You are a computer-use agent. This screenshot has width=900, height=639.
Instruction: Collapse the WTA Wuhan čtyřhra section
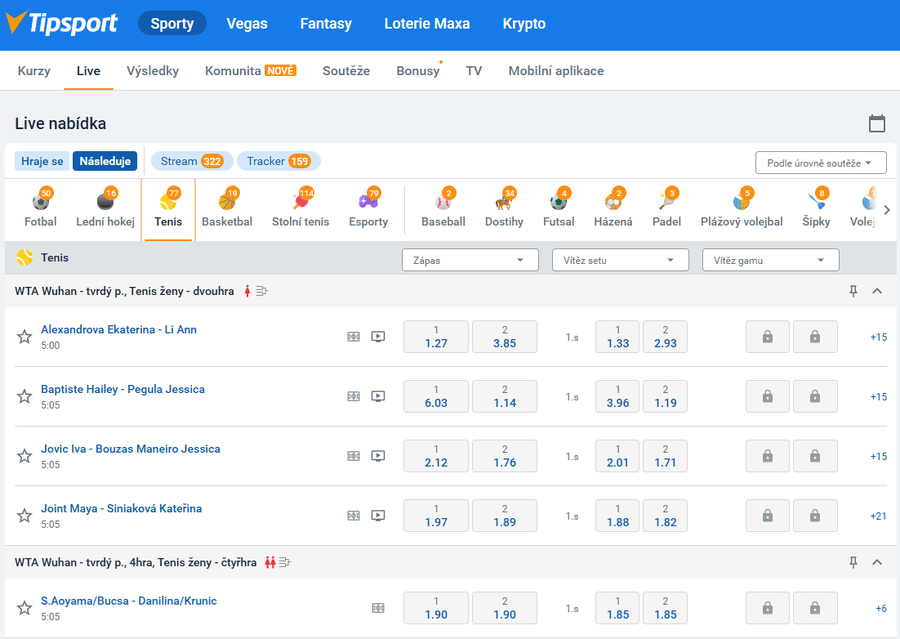pyautogui.click(x=877, y=563)
